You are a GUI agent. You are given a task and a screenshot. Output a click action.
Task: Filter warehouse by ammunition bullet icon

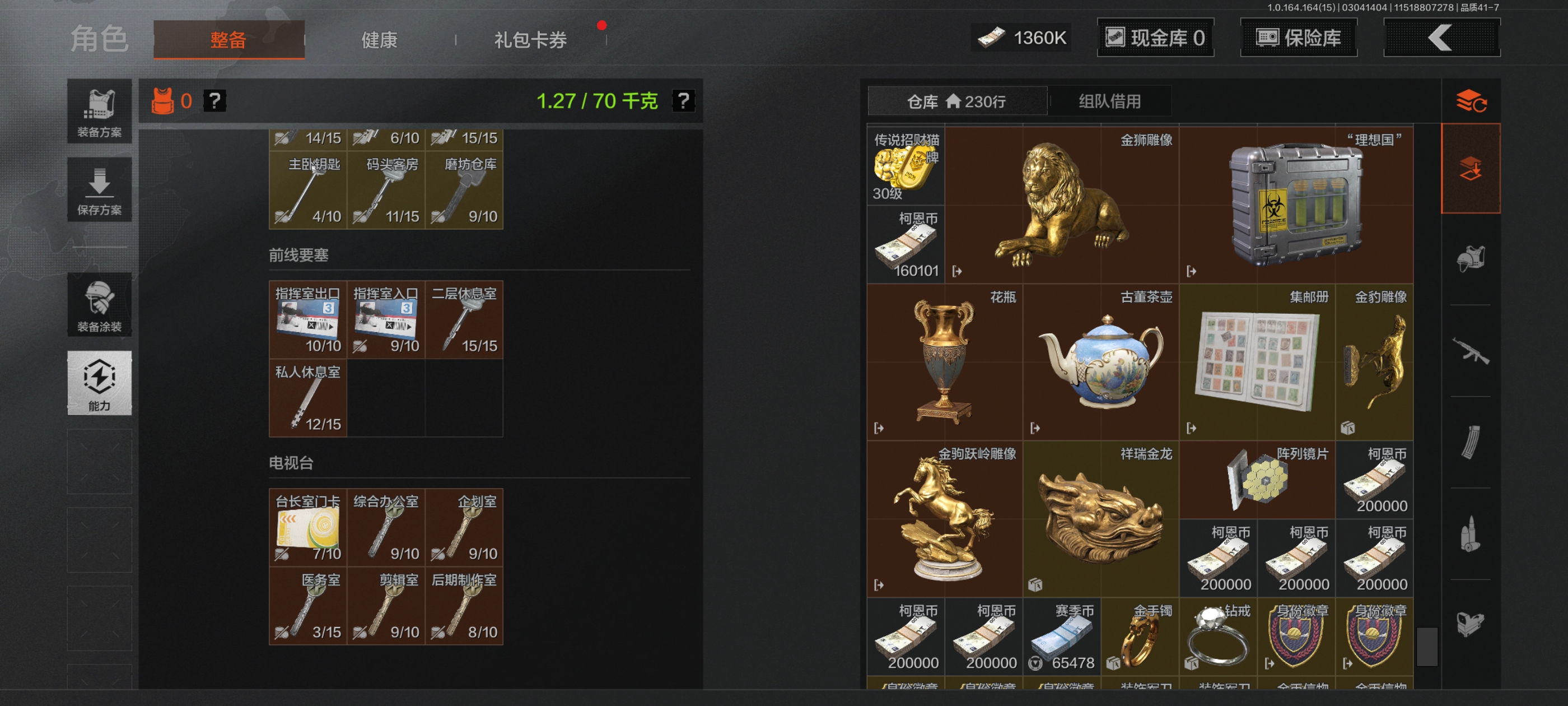coord(1471,533)
